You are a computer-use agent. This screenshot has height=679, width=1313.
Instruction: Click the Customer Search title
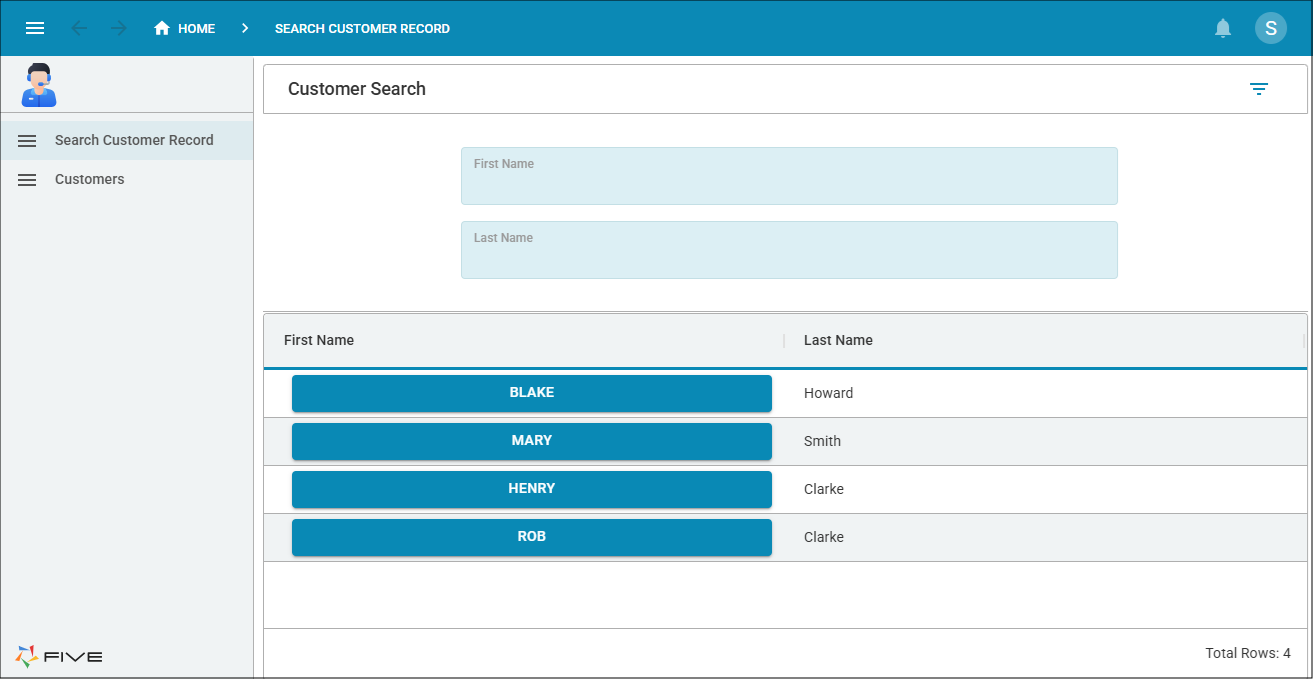click(x=357, y=89)
